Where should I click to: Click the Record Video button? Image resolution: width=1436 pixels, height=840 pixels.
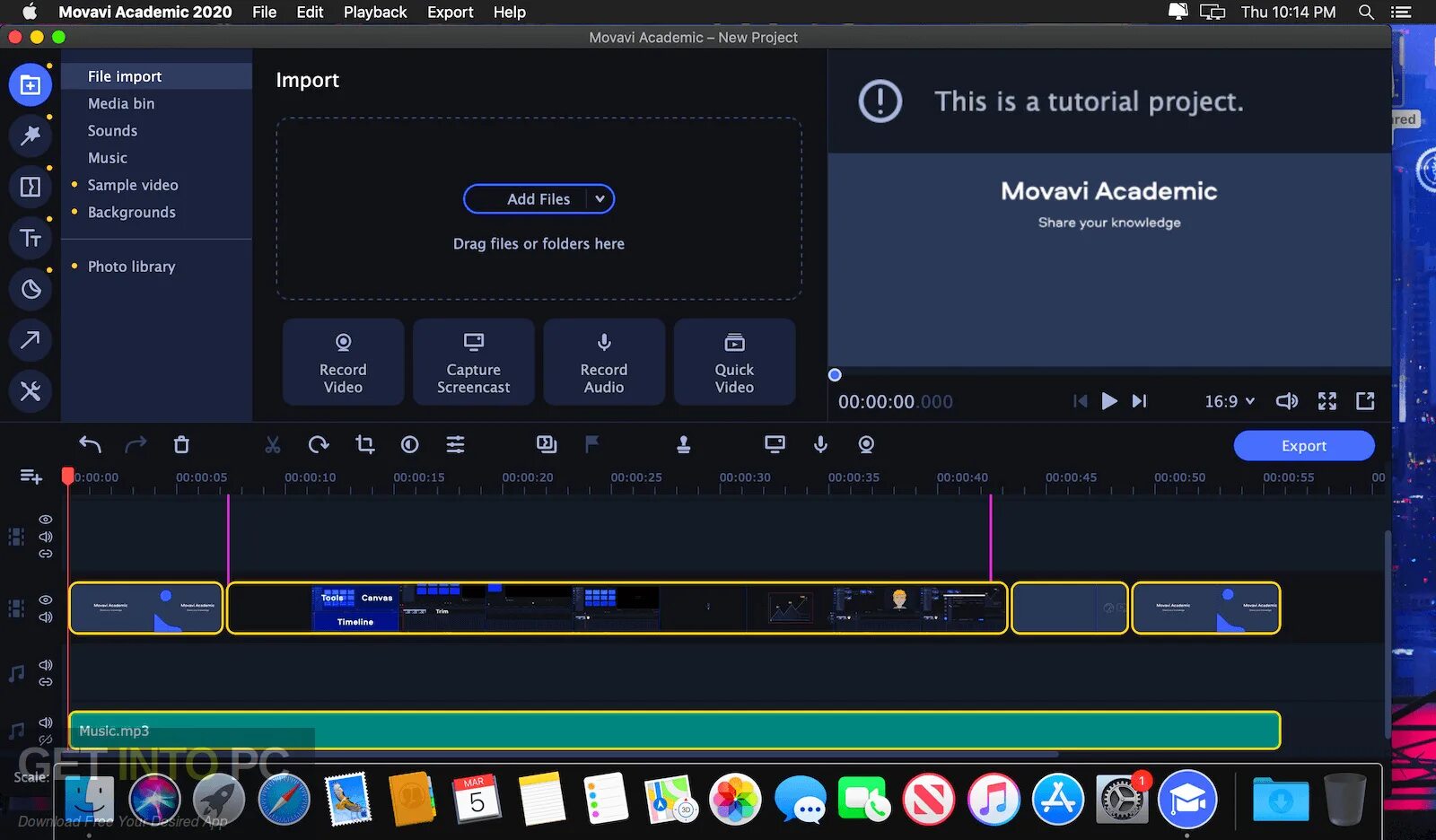click(x=343, y=363)
